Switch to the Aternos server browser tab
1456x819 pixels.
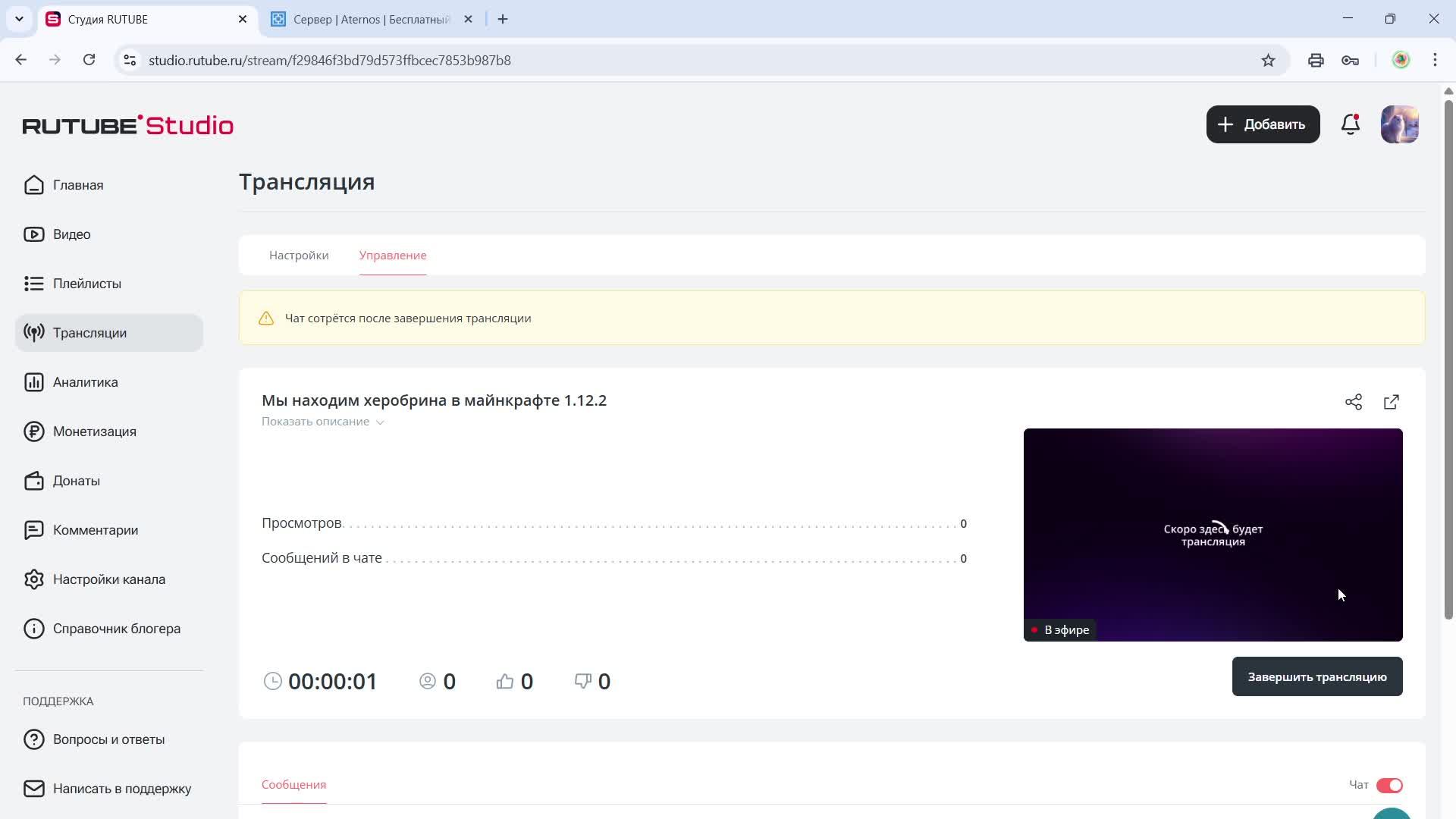(x=372, y=19)
